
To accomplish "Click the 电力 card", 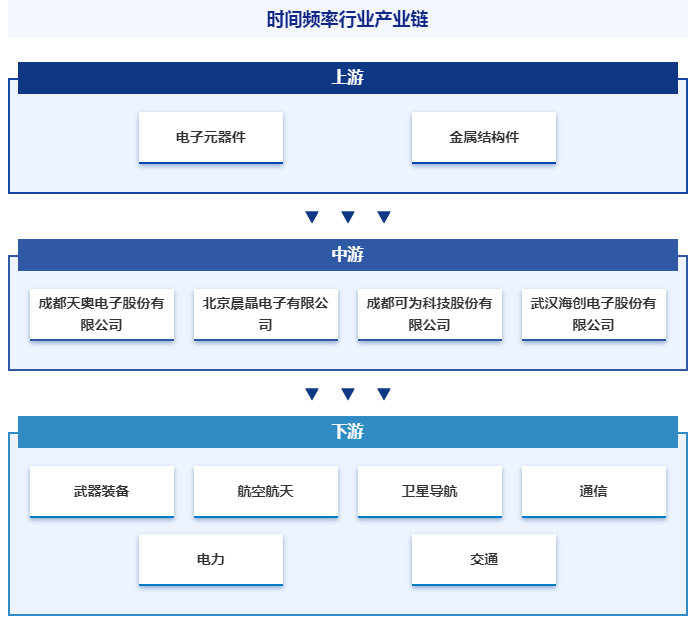I will click(x=211, y=560).
